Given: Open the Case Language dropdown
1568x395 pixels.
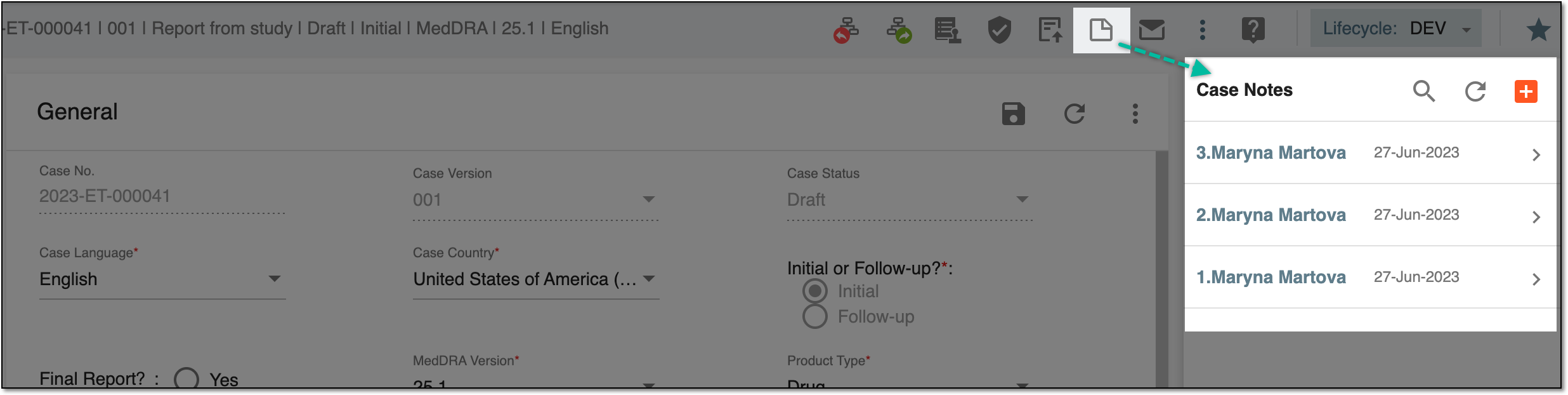Looking at the screenshot, I should point(162,279).
